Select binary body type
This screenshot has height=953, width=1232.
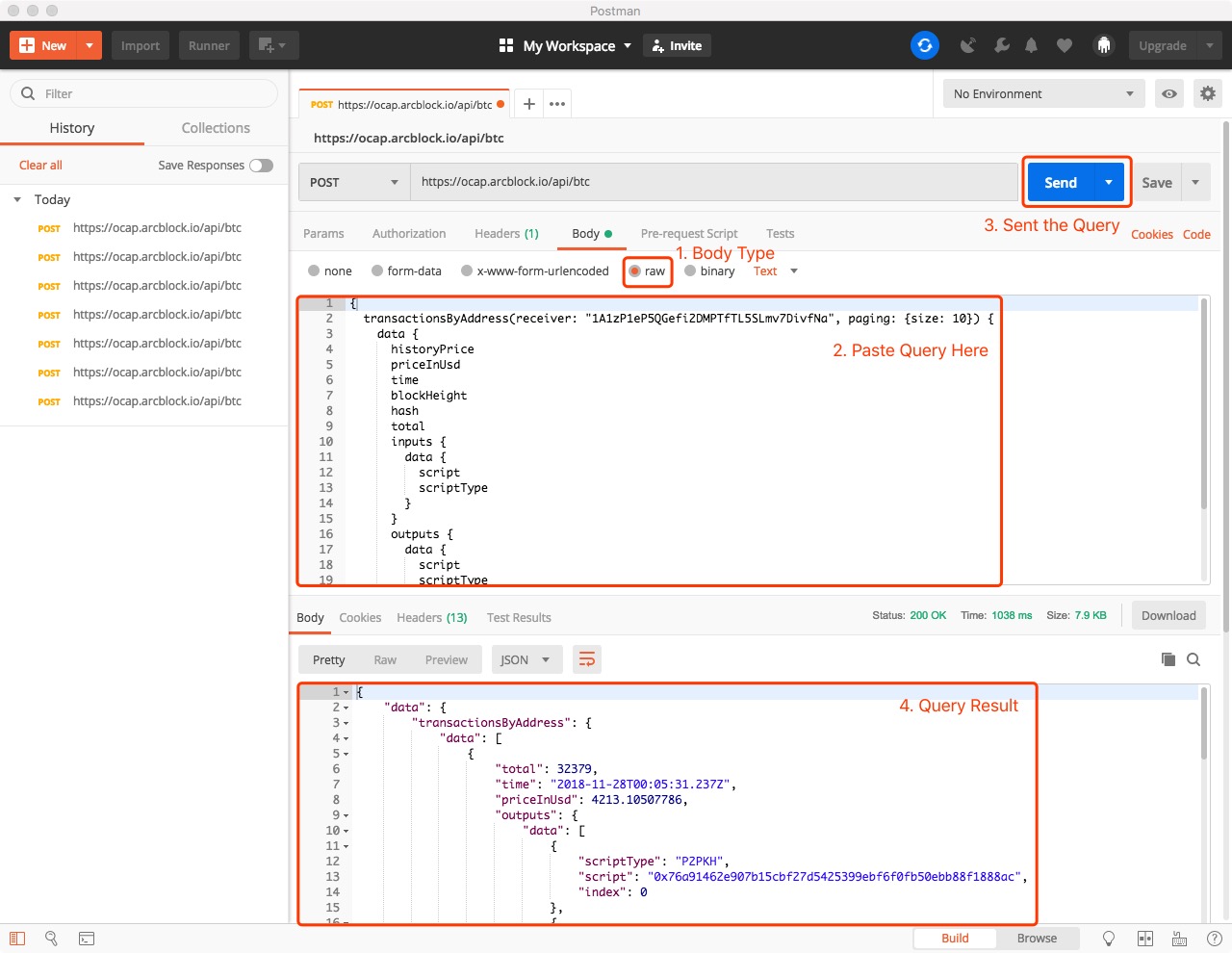(x=690, y=271)
